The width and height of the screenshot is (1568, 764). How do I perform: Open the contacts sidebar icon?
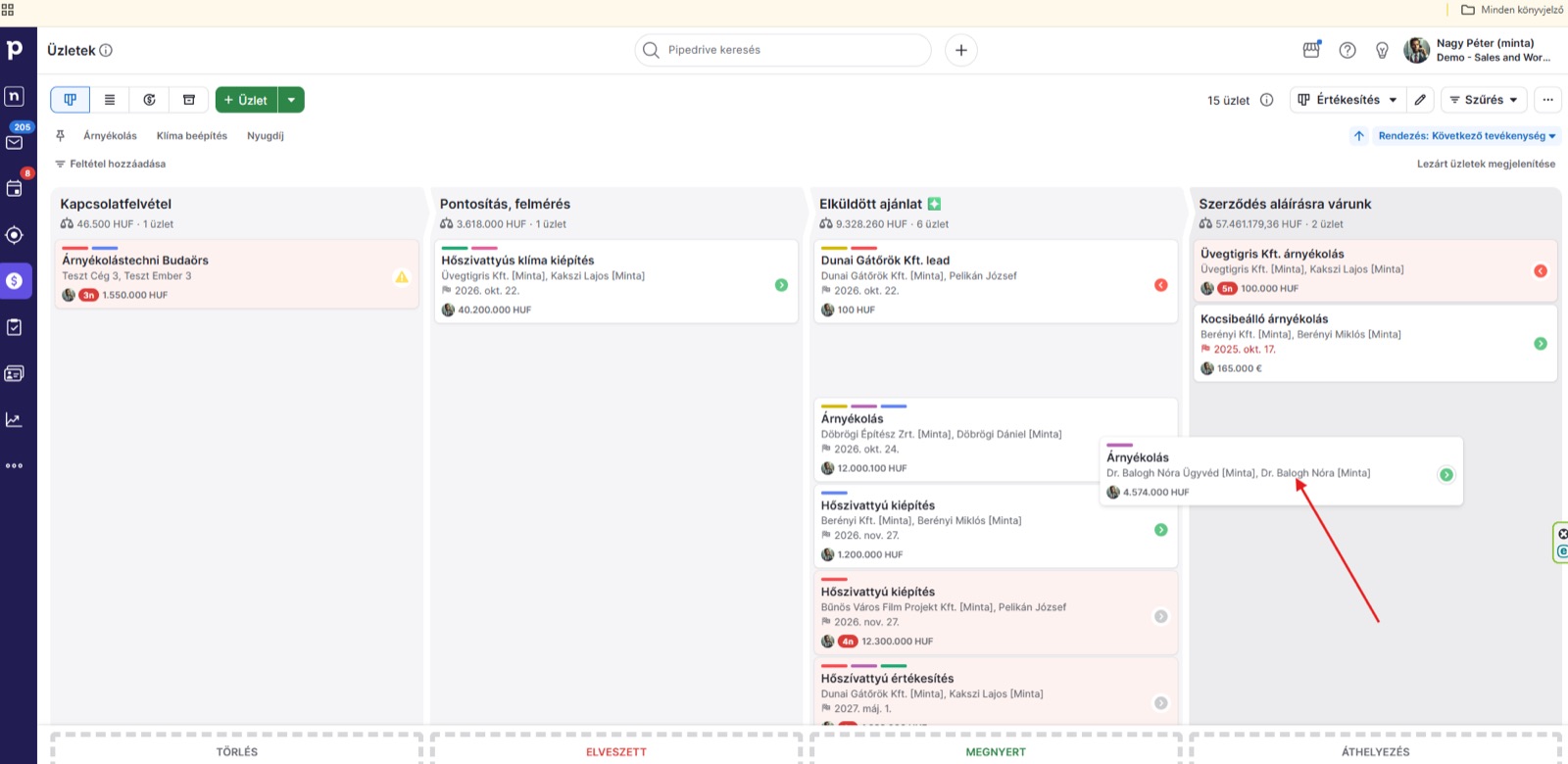click(x=15, y=373)
